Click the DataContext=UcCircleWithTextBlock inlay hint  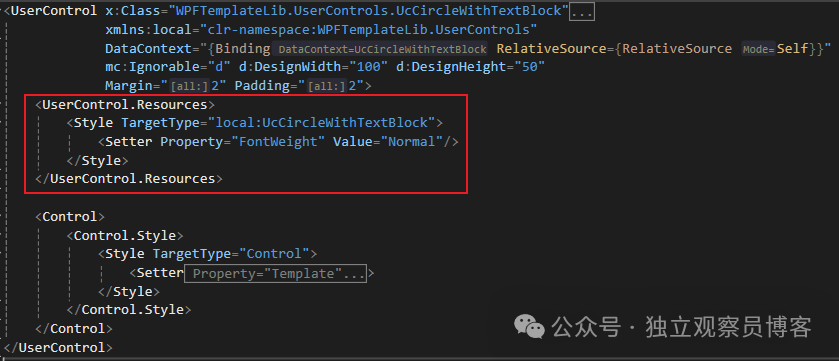click(382, 49)
